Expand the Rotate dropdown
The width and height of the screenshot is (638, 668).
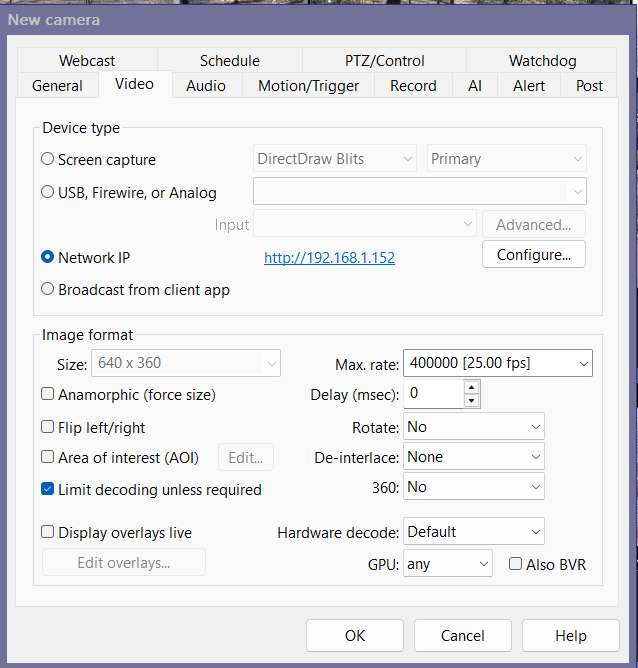(473, 426)
